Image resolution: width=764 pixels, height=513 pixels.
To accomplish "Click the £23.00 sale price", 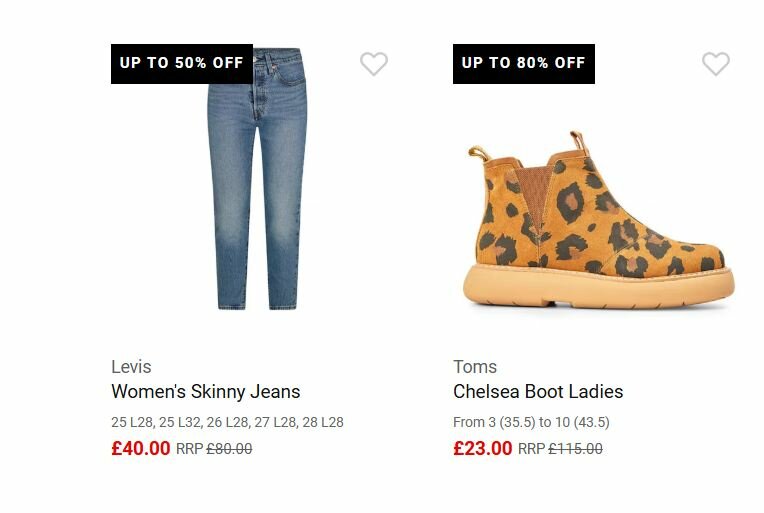I will [x=483, y=449].
